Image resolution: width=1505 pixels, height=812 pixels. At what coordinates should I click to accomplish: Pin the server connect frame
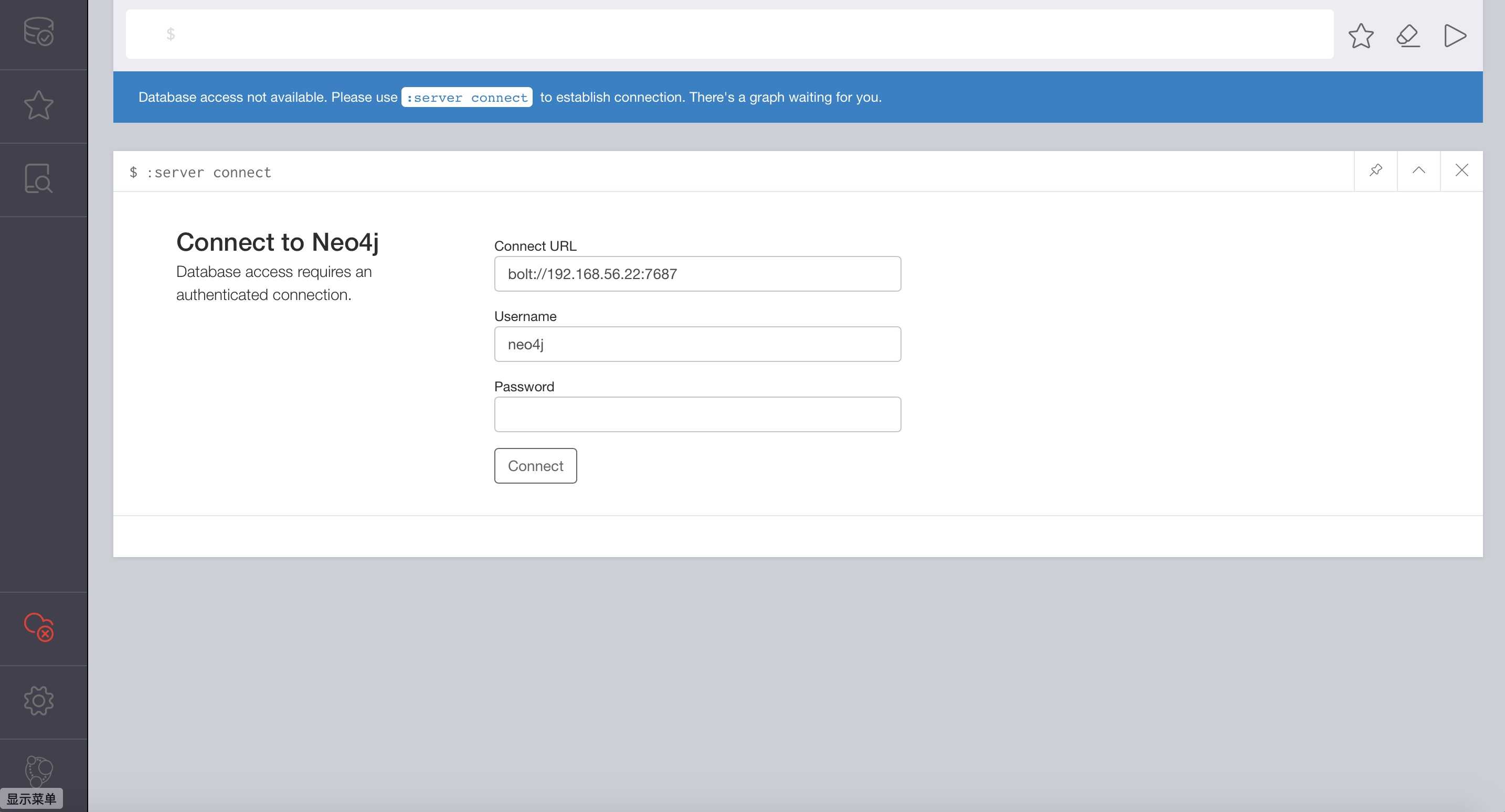point(1376,170)
